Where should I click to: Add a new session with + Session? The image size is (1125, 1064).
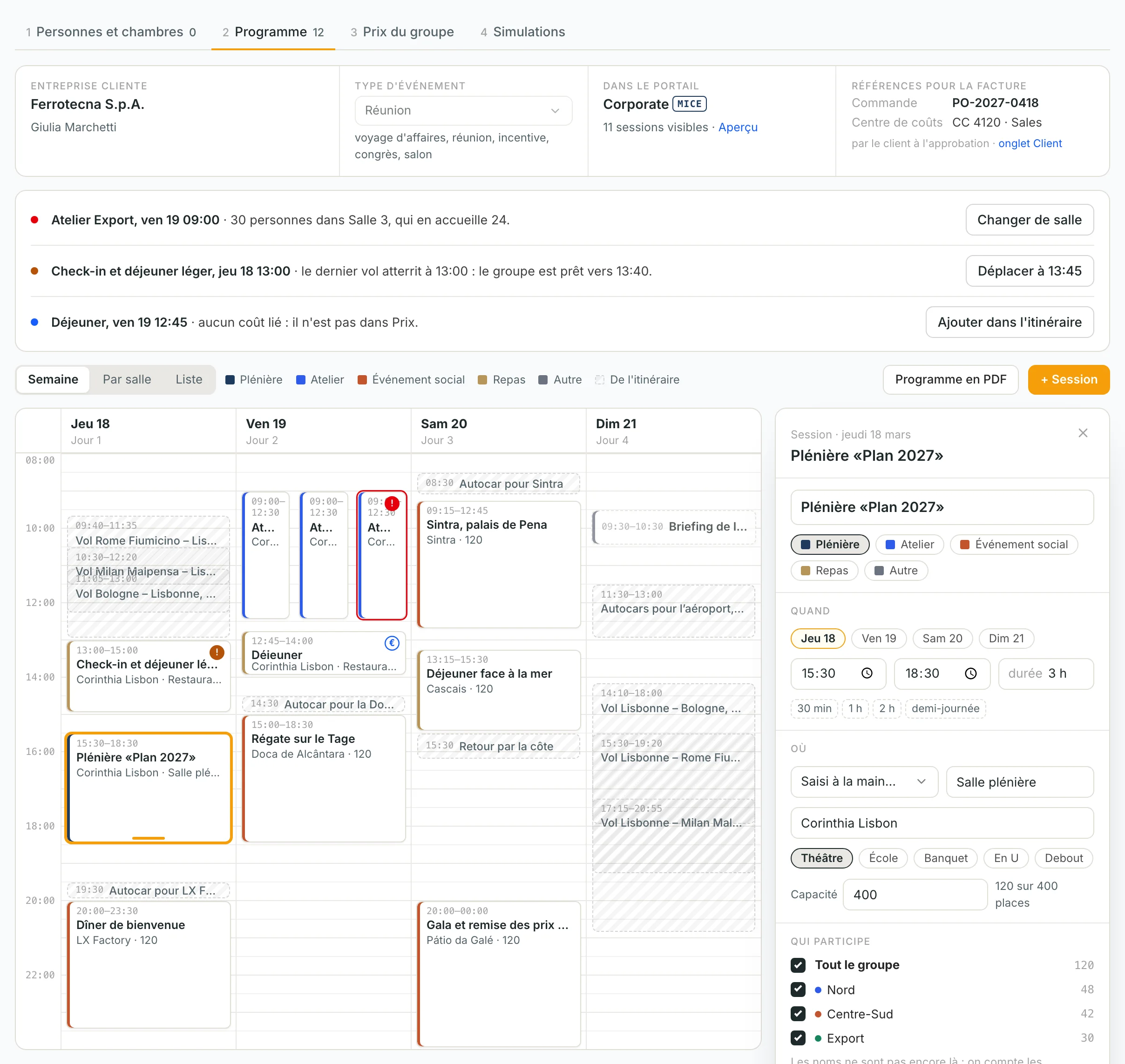[x=1068, y=379]
